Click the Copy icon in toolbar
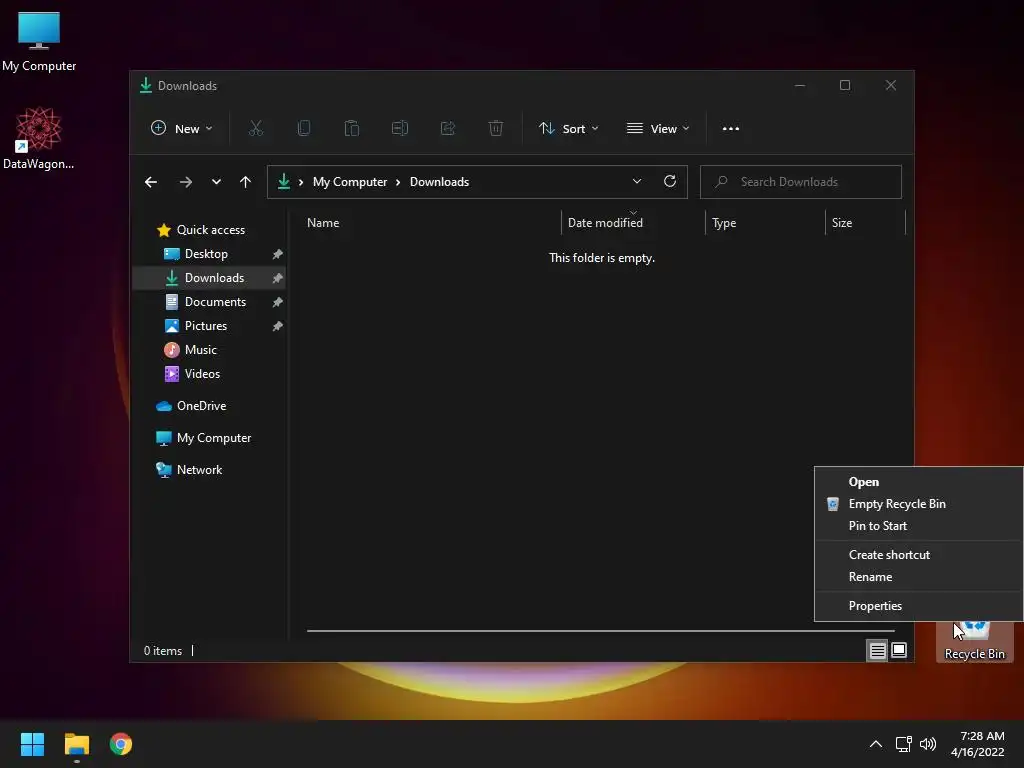The height and width of the screenshot is (768, 1024). tap(304, 129)
